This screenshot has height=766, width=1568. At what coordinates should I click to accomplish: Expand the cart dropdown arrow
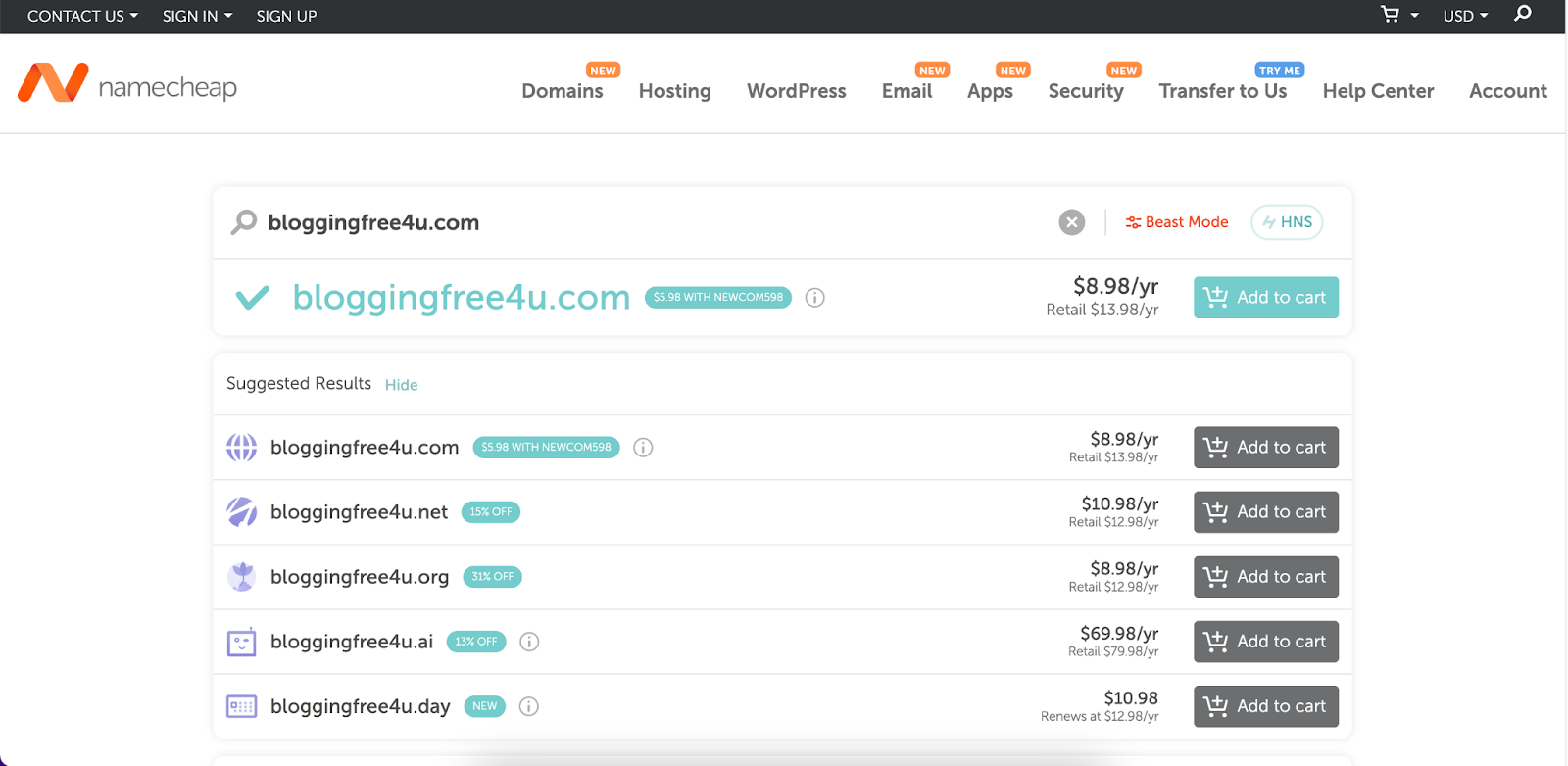(x=1414, y=16)
